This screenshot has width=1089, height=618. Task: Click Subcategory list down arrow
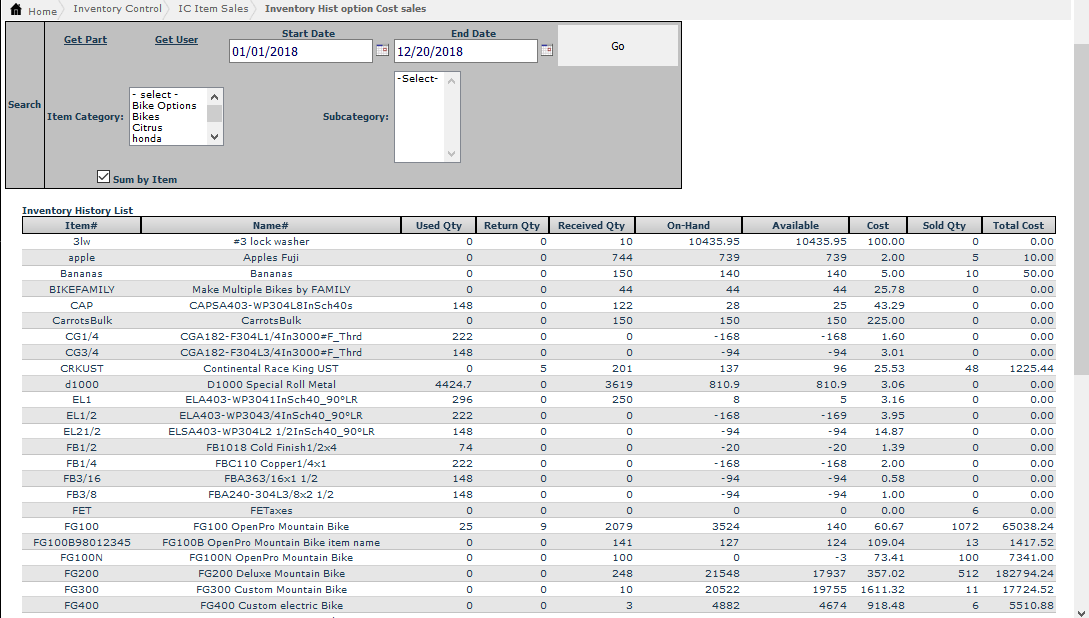[x=451, y=154]
